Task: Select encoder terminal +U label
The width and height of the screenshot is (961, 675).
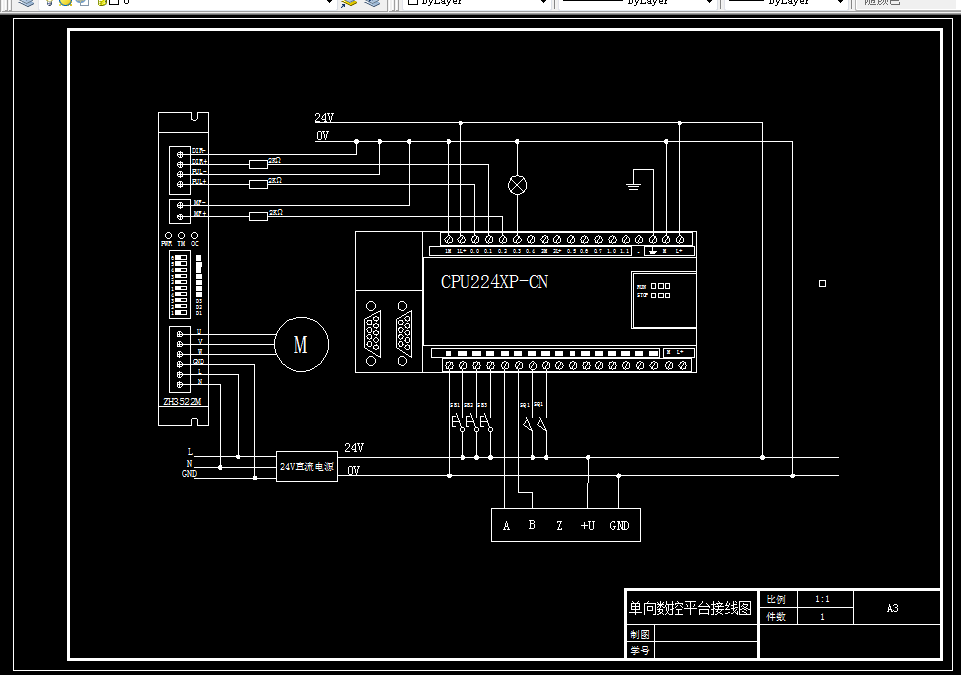Action: pyautogui.click(x=588, y=525)
